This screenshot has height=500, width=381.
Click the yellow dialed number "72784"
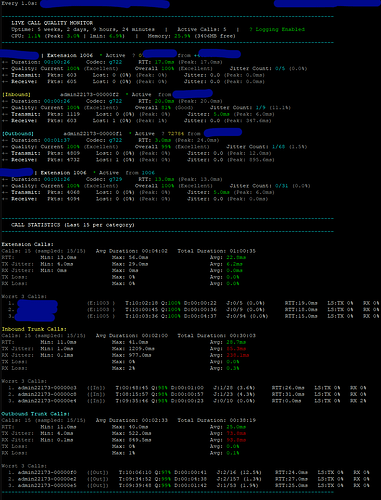point(176,134)
